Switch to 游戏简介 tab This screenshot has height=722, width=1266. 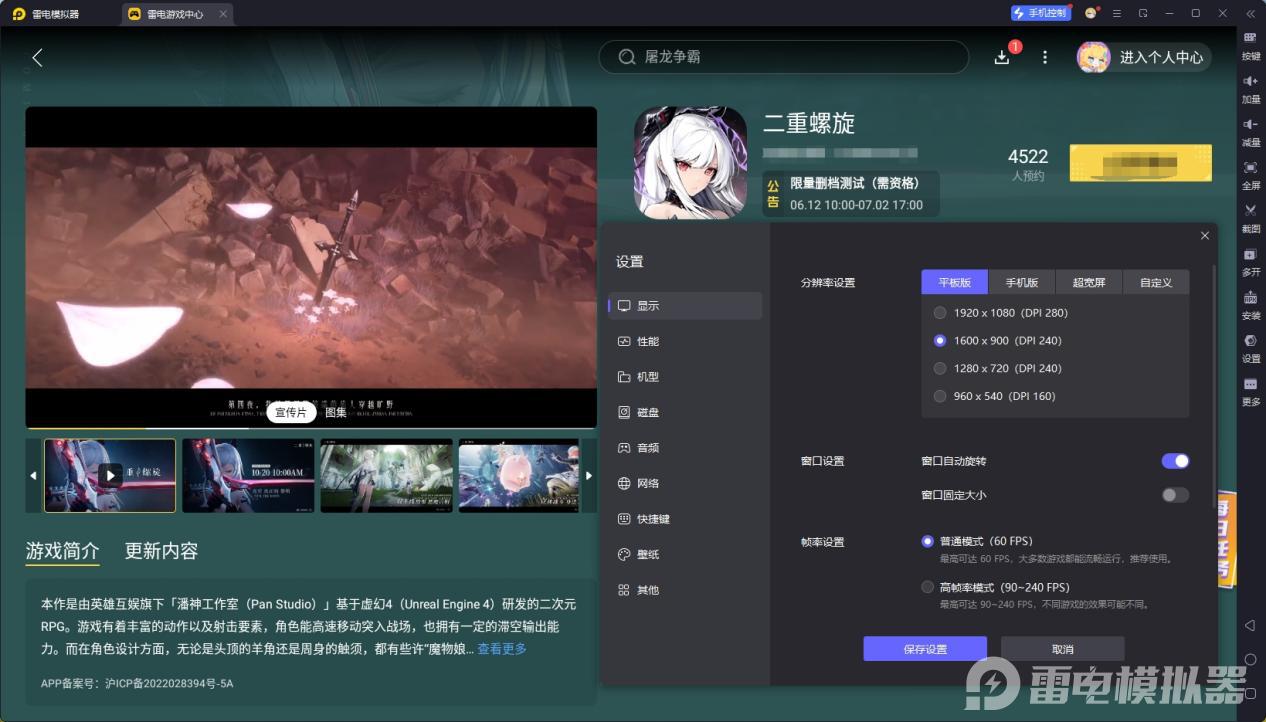point(62,551)
